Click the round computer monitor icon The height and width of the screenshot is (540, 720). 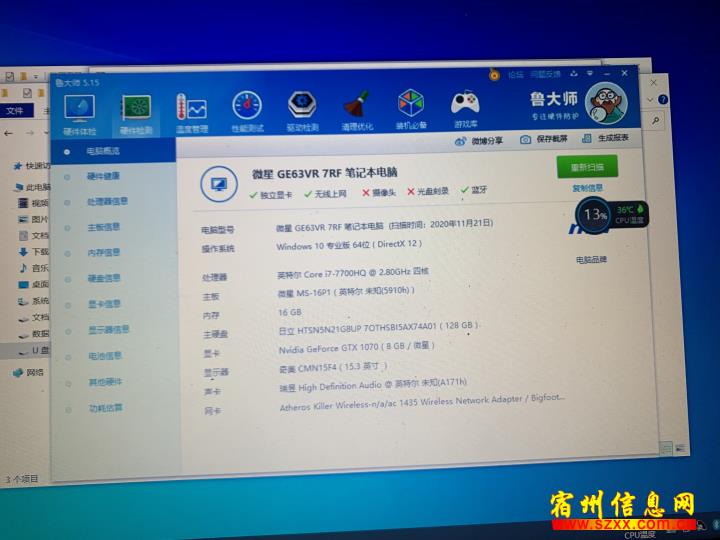point(219,184)
